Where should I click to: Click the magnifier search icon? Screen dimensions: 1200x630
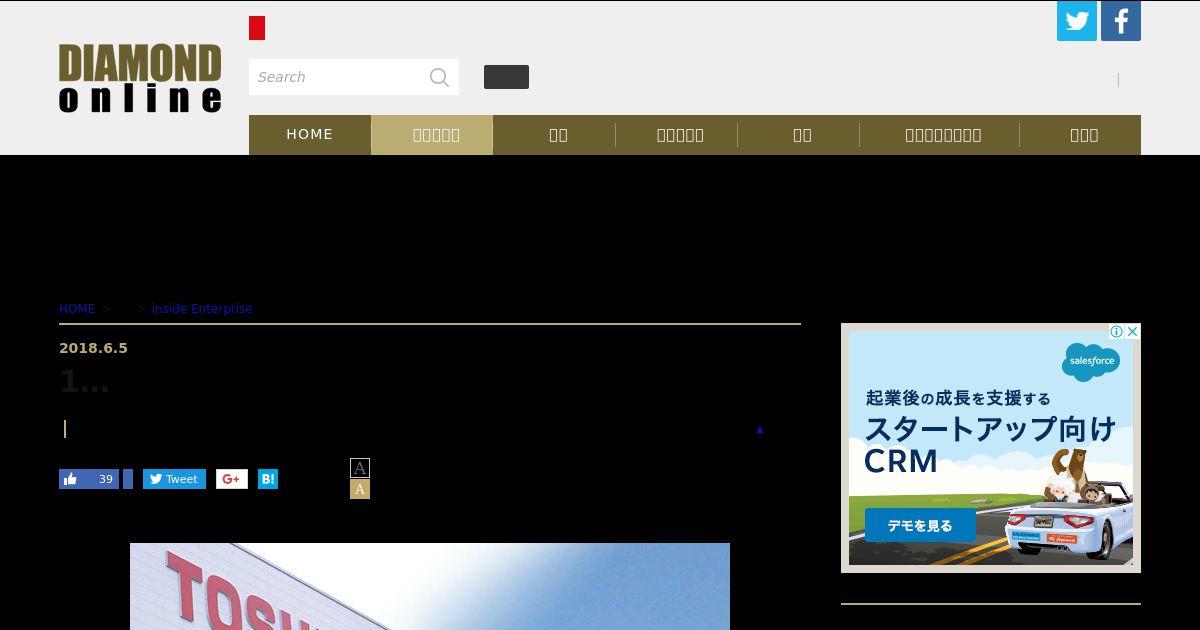[x=439, y=77]
